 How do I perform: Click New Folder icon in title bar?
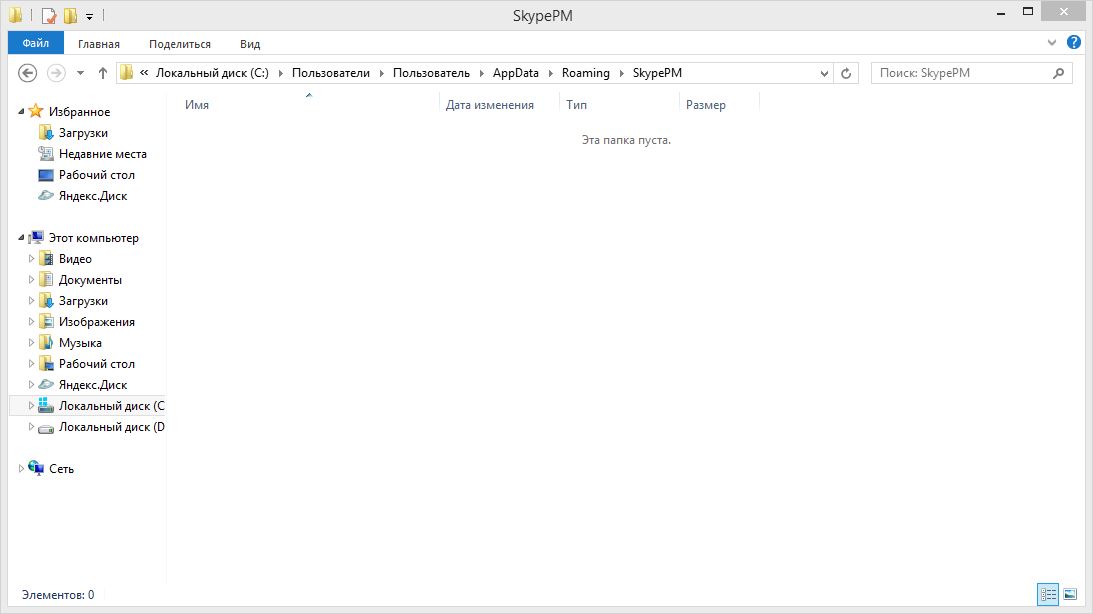(x=70, y=16)
